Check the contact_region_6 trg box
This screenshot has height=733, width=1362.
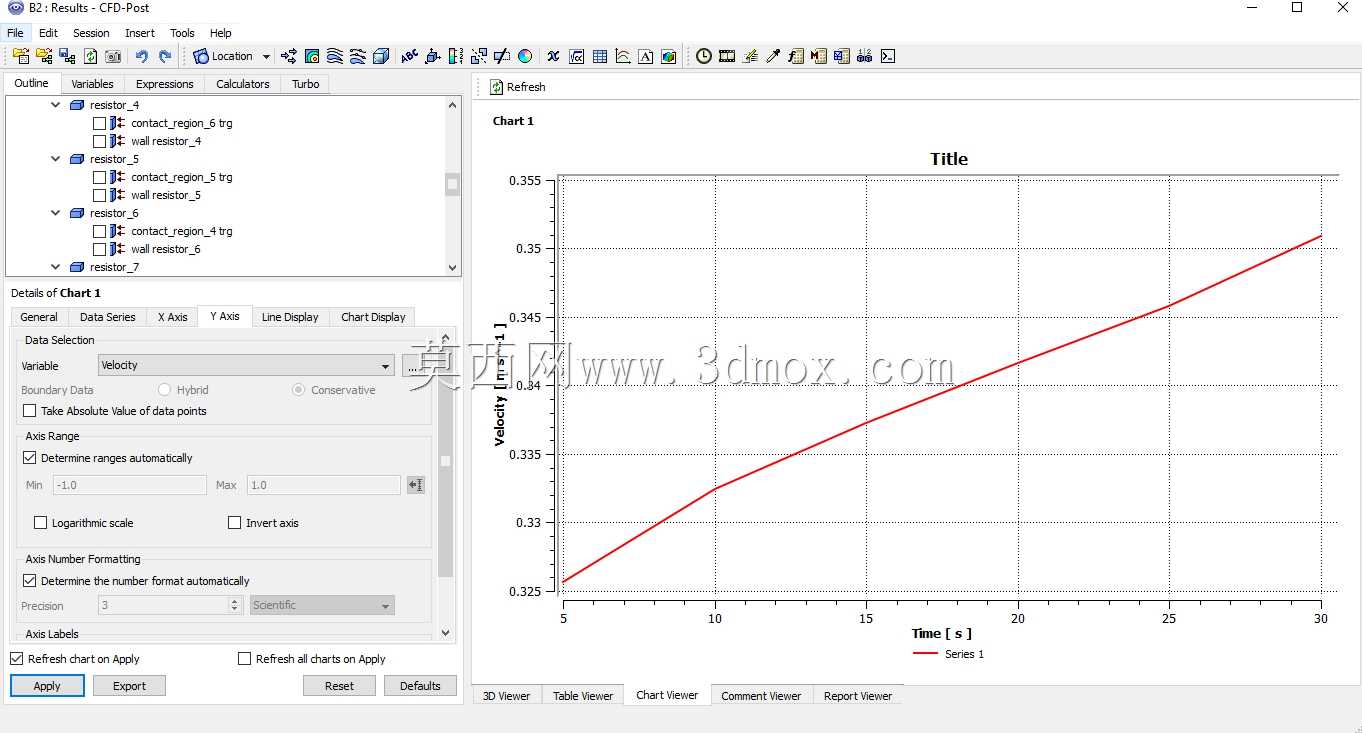tap(99, 123)
